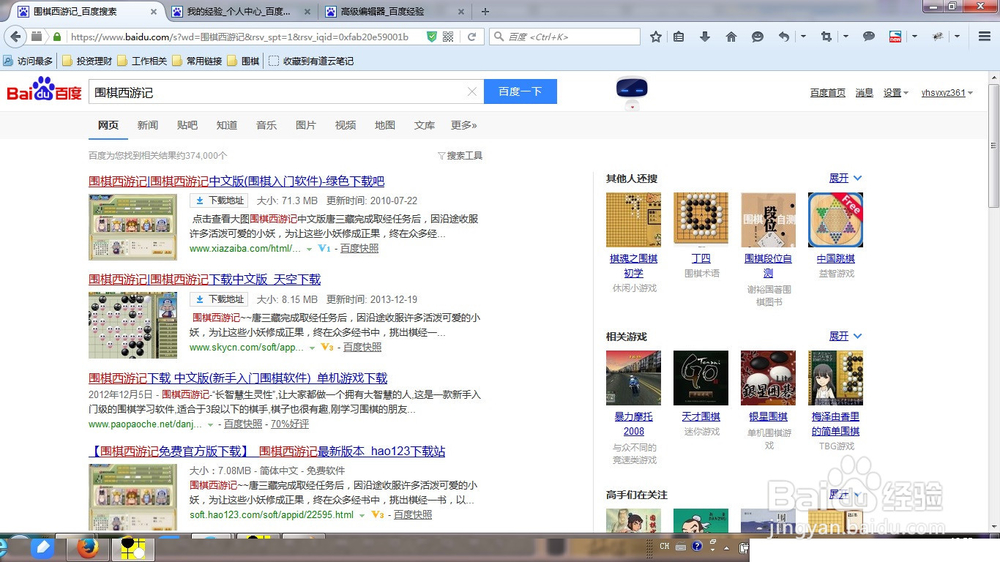Select the 图片 search category
This screenshot has height=562, width=1000.
pyautogui.click(x=305, y=125)
